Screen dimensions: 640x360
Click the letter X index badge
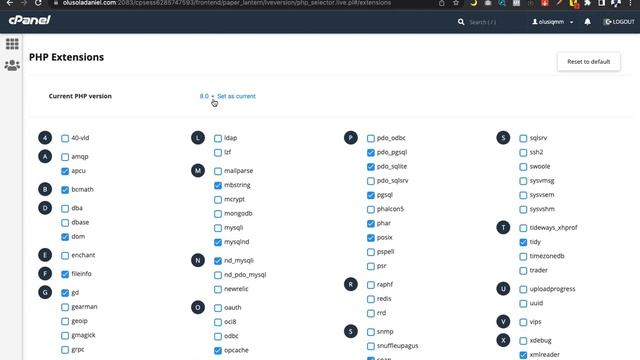tap(503, 340)
